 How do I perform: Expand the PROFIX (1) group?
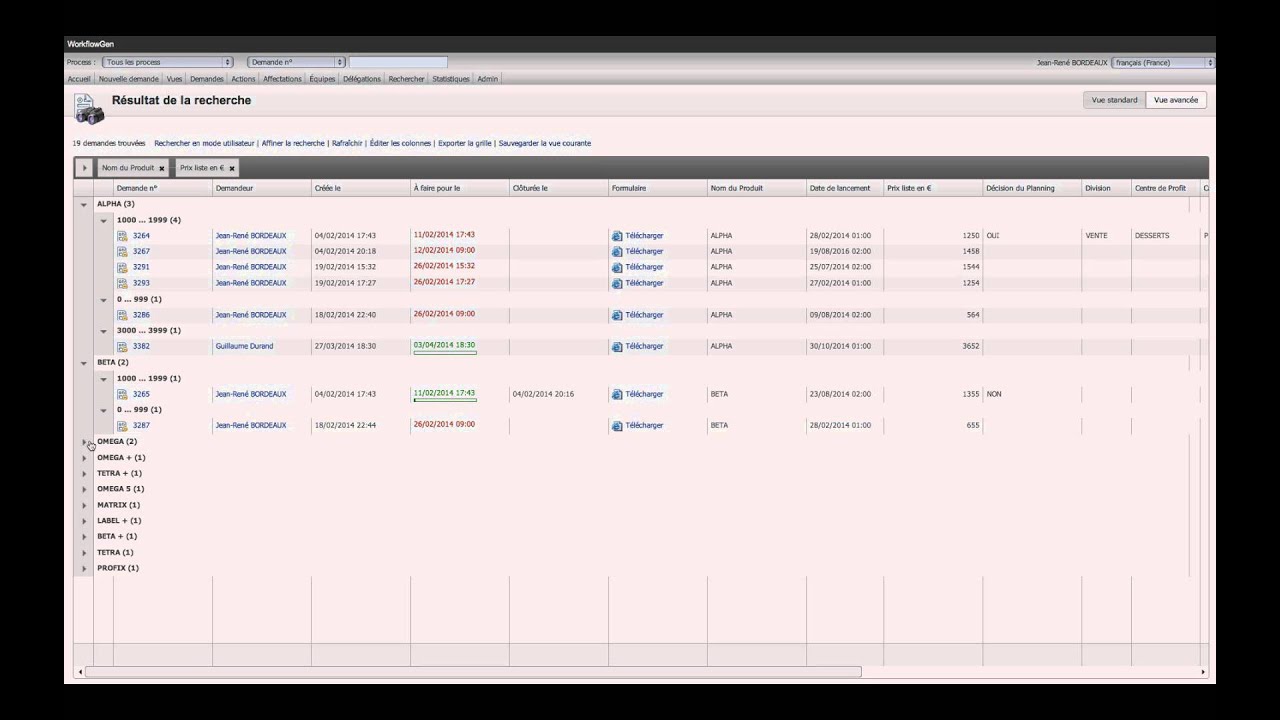click(84, 569)
